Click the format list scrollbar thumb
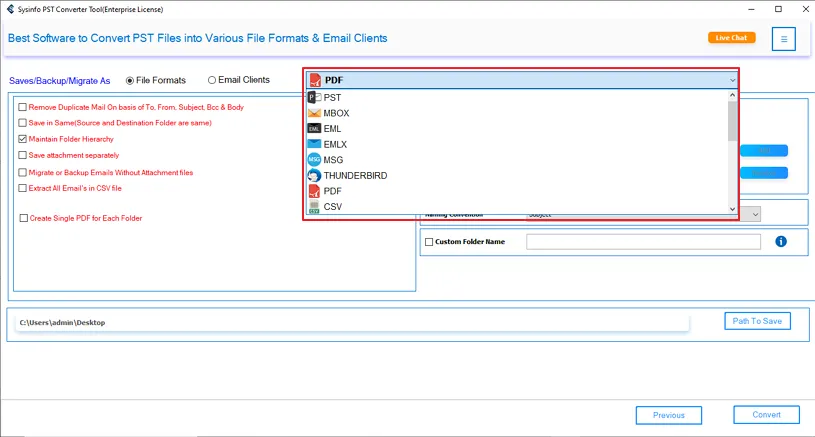The width and height of the screenshot is (815, 437). point(732,121)
